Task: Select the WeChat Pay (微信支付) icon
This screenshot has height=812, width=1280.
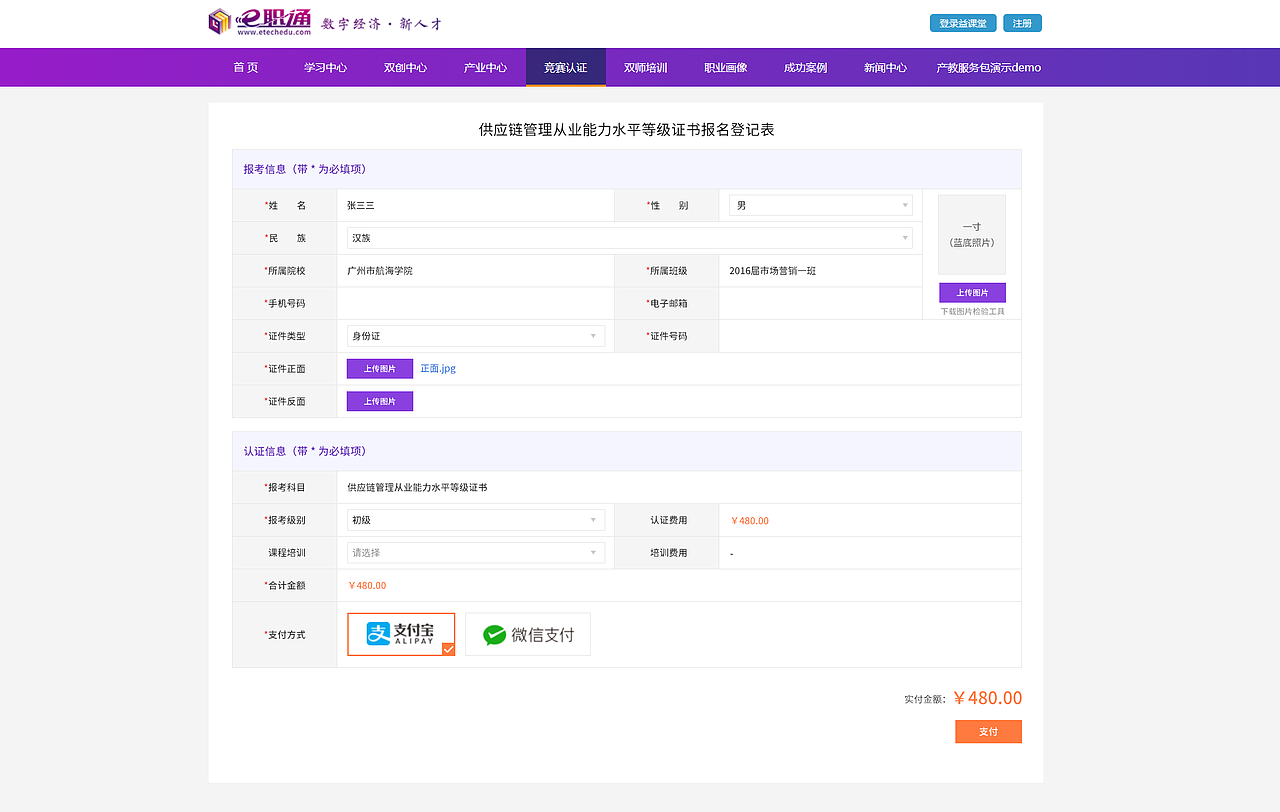Action: click(x=527, y=633)
